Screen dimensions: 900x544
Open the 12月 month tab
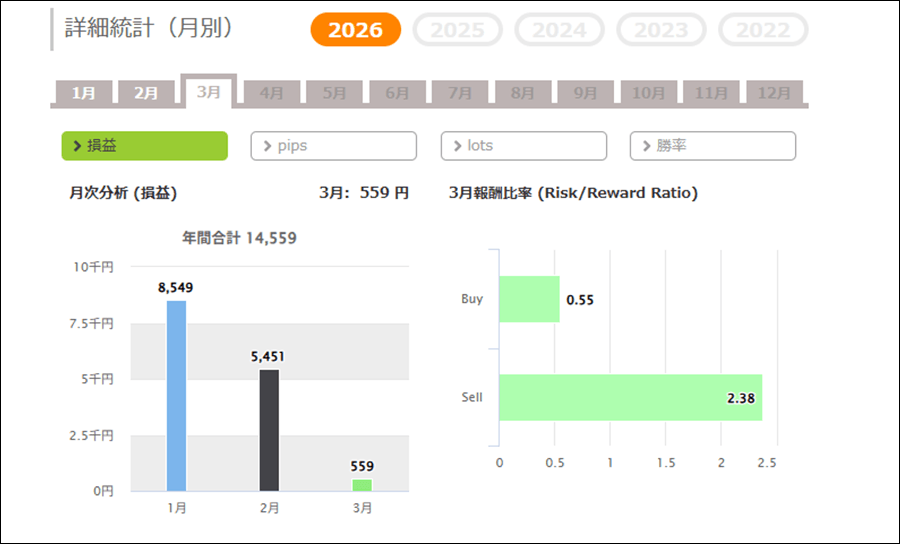tap(774, 93)
